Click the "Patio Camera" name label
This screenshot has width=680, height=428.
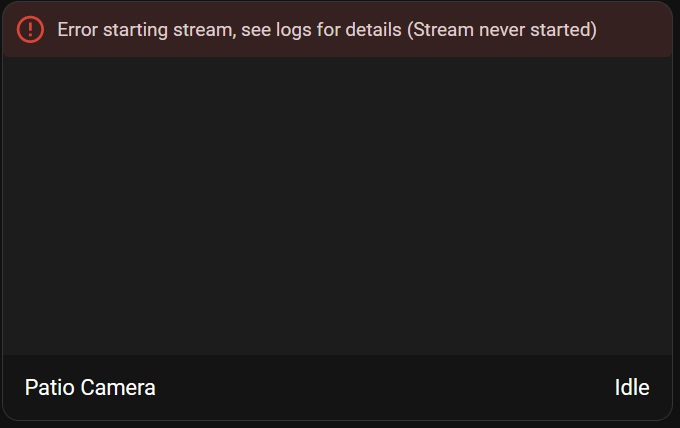point(90,388)
